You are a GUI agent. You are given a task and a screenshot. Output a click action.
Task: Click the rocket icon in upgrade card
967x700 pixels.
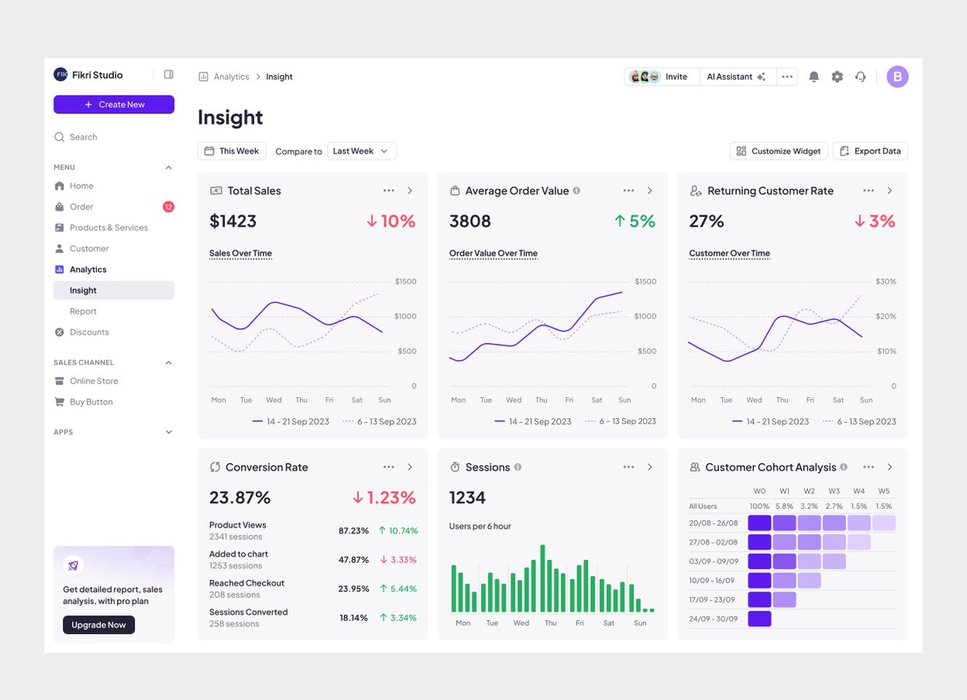pos(73,565)
